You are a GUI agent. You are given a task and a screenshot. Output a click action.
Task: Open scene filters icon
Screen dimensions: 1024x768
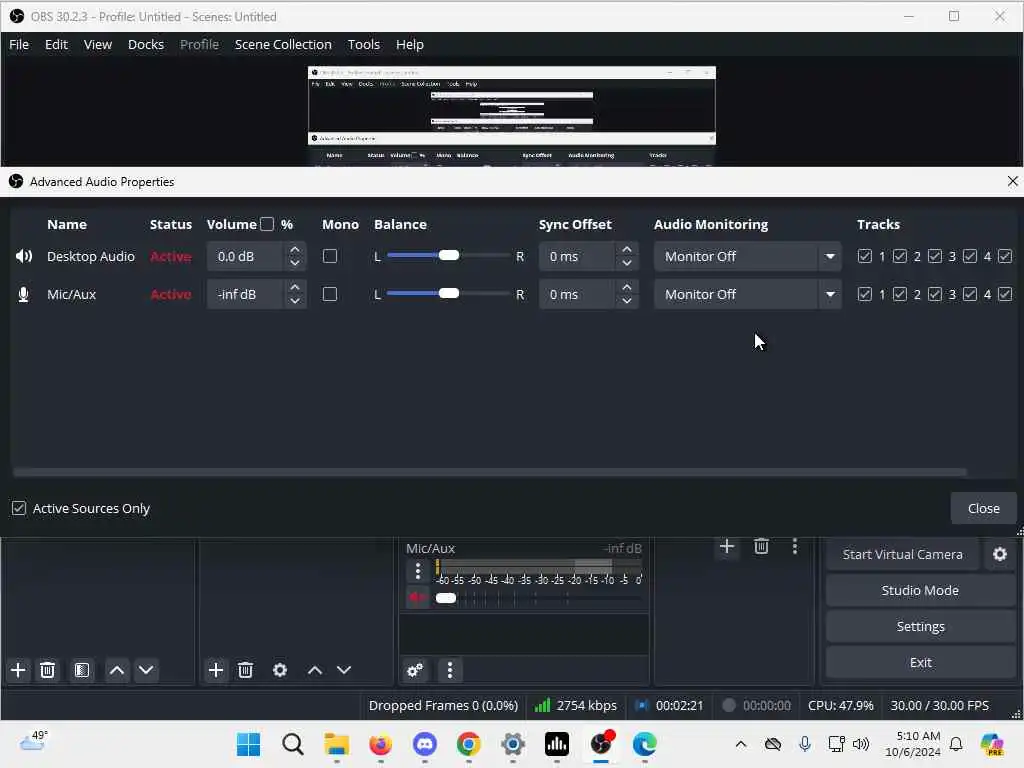[82, 670]
